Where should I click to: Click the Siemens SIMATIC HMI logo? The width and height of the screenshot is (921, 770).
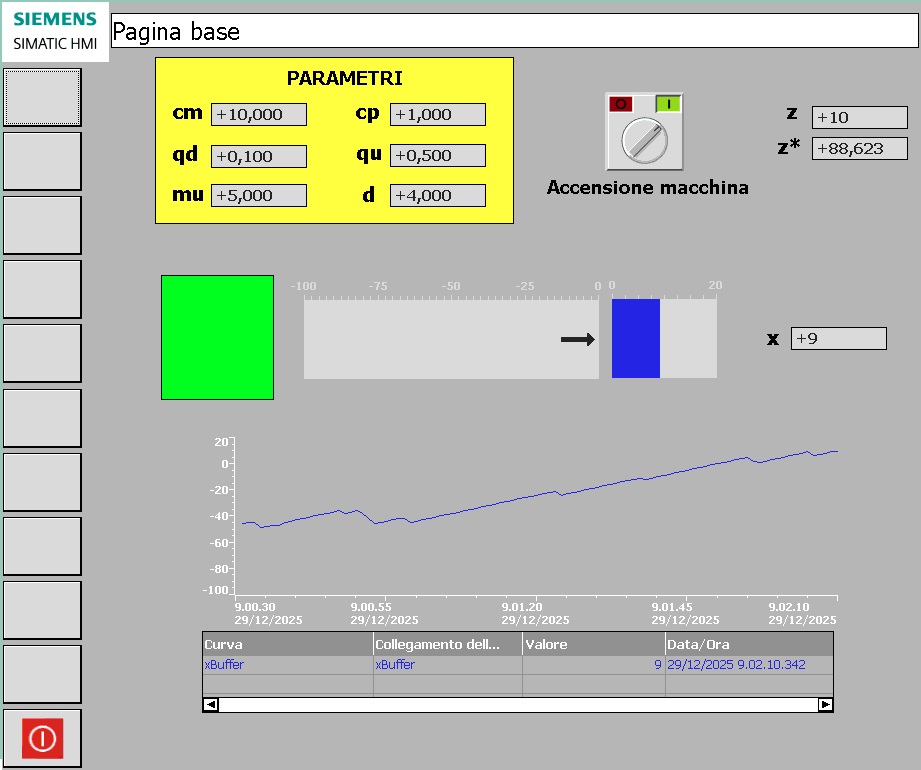(55, 31)
